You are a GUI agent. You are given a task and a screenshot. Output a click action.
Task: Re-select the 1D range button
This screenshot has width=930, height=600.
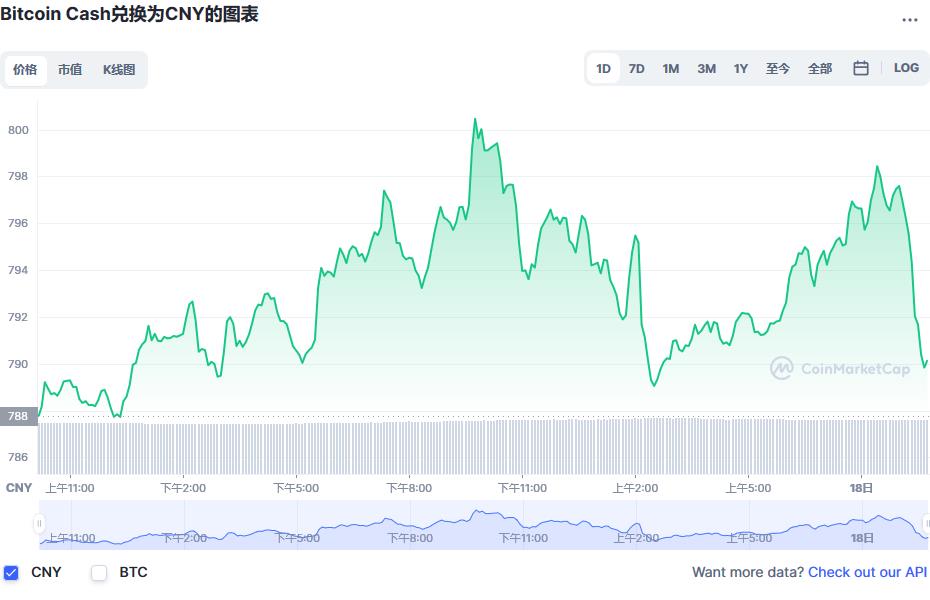603,67
